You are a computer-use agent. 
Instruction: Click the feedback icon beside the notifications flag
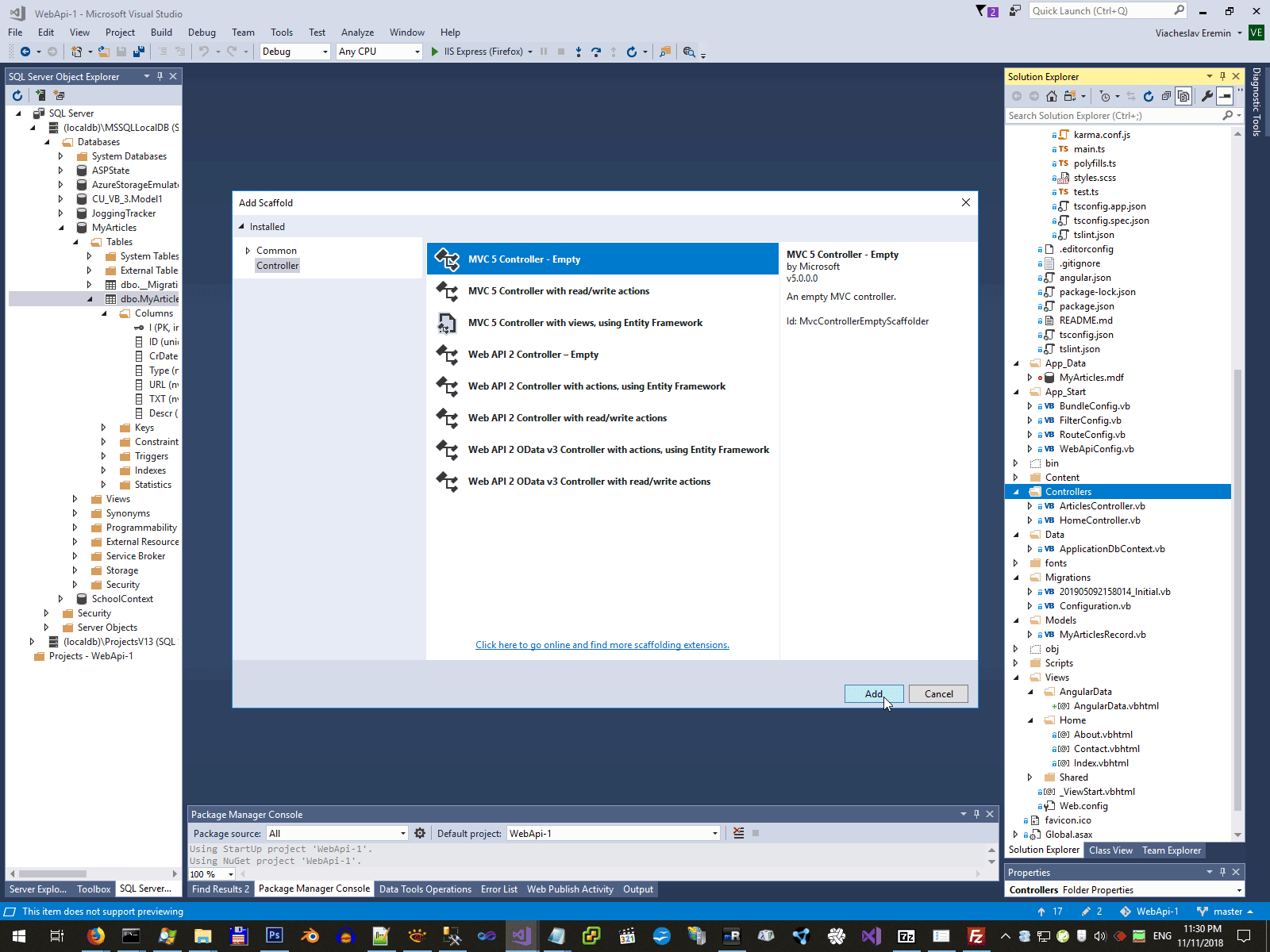pyautogui.click(x=1015, y=11)
